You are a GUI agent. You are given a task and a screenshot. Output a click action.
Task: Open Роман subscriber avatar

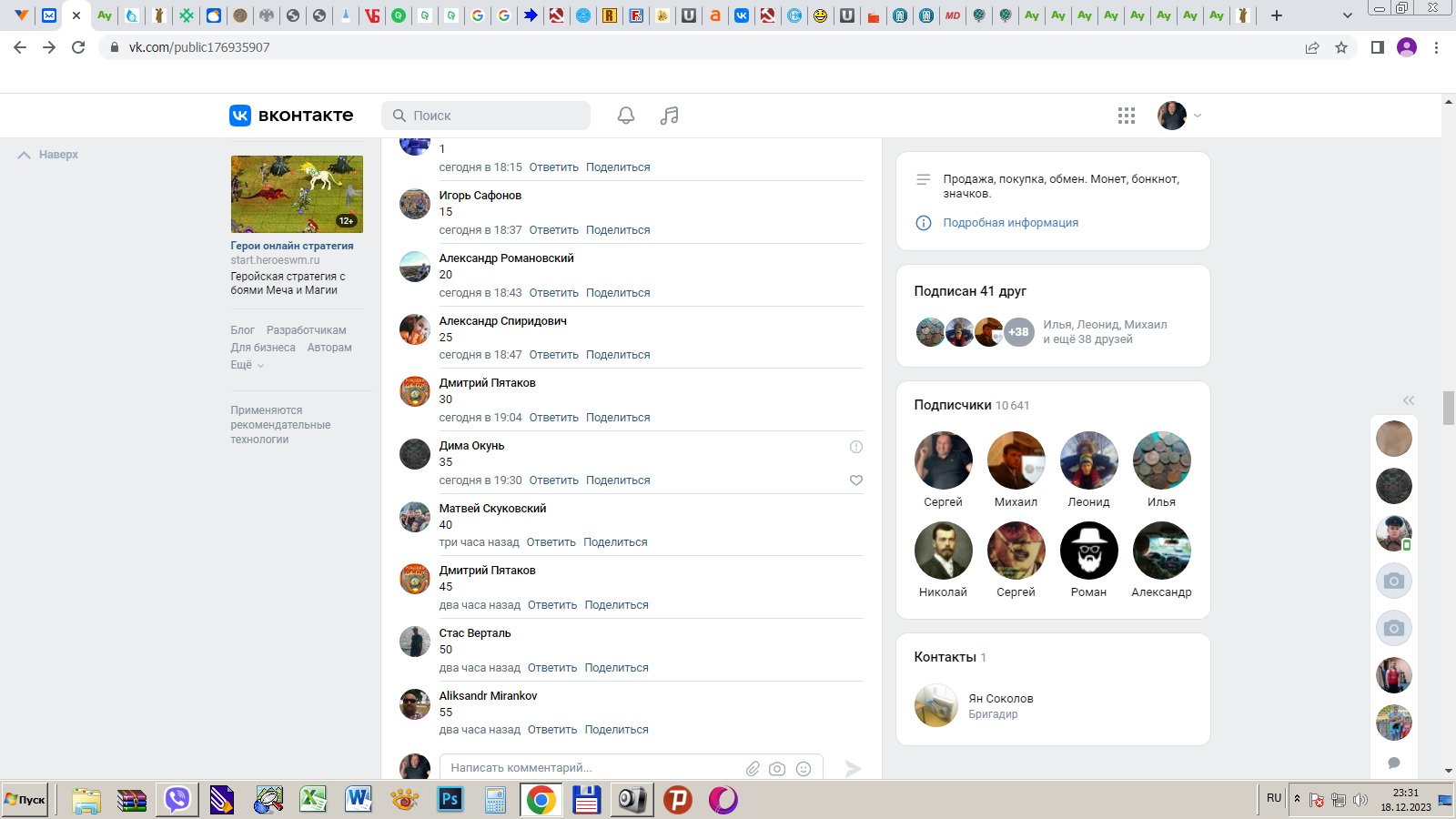[x=1088, y=551]
